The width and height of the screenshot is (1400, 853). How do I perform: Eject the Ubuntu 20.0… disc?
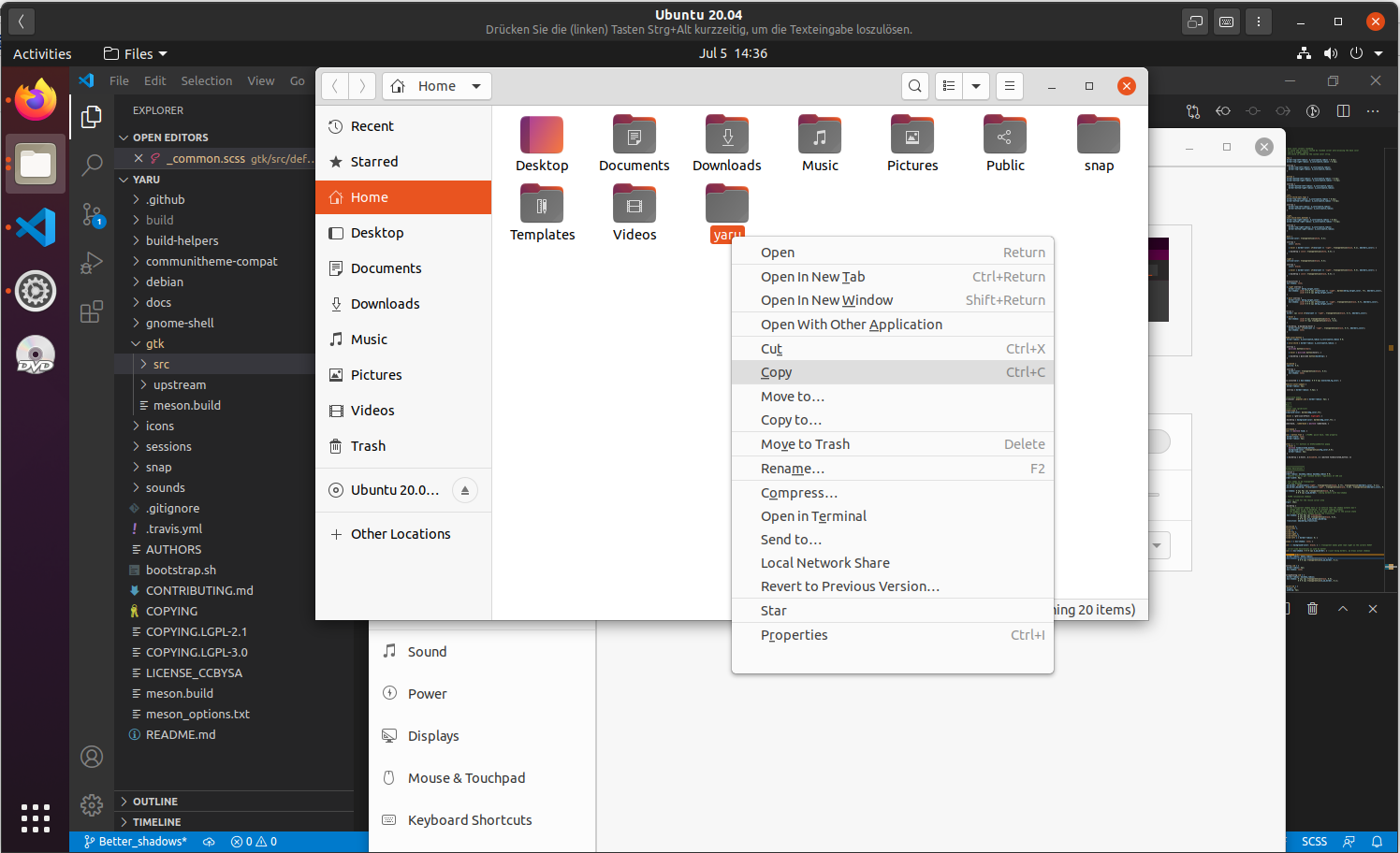click(x=465, y=490)
